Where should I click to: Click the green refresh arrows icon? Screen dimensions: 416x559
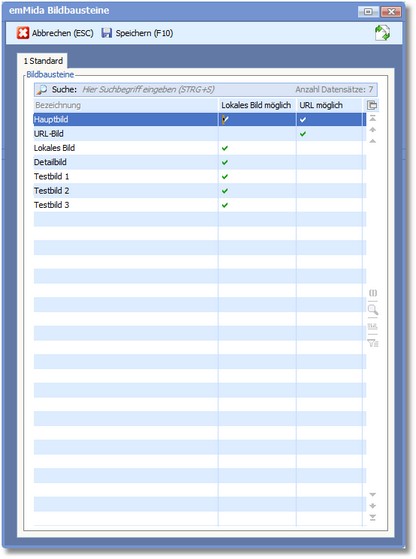(382, 33)
